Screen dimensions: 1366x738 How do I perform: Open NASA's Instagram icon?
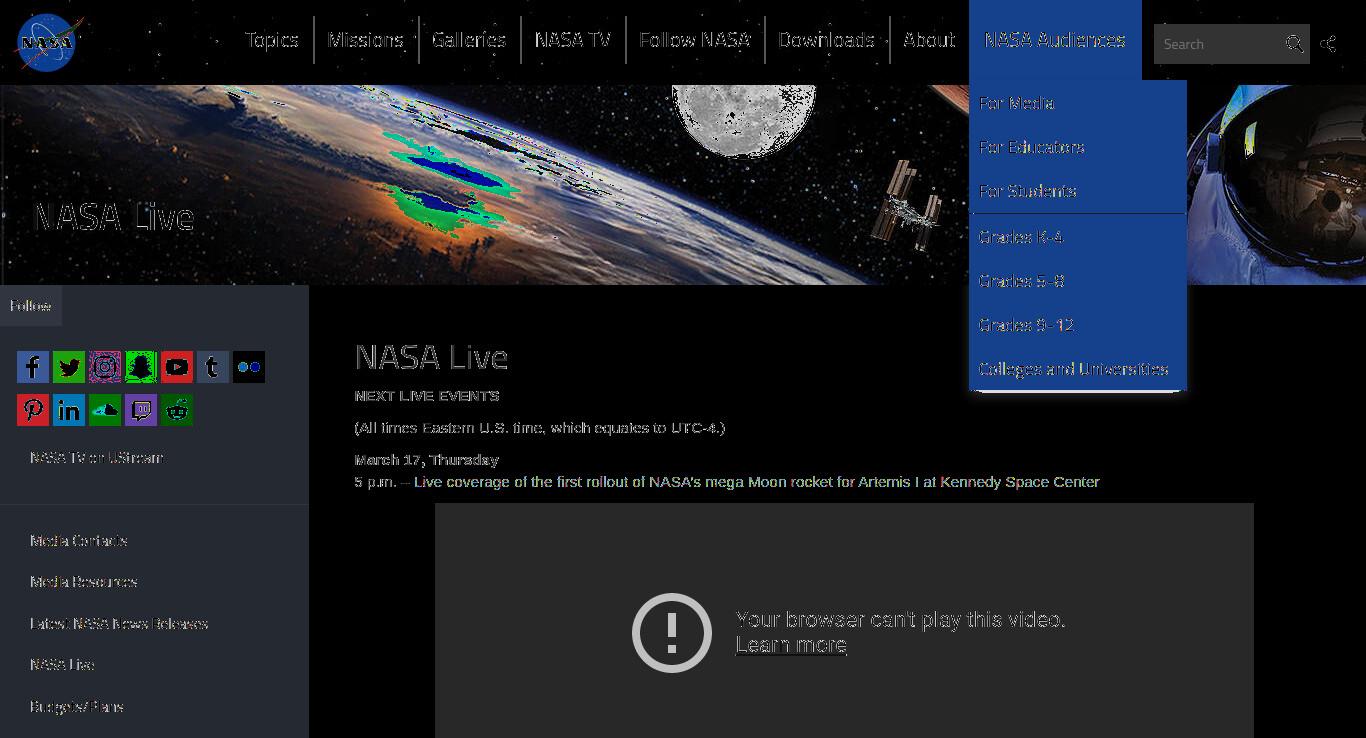105,367
